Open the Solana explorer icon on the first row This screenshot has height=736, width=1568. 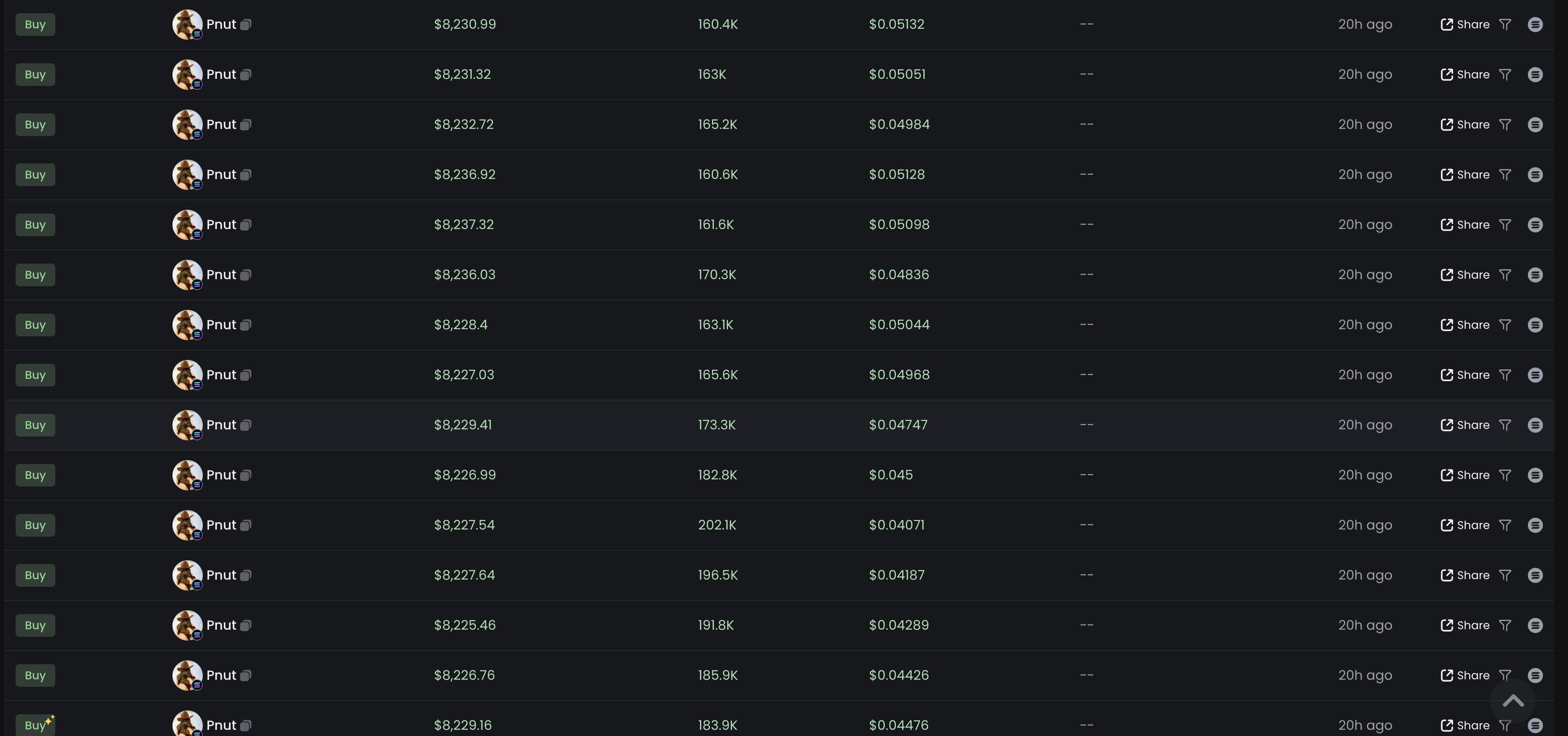pyautogui.click(x=1535, y=25)
